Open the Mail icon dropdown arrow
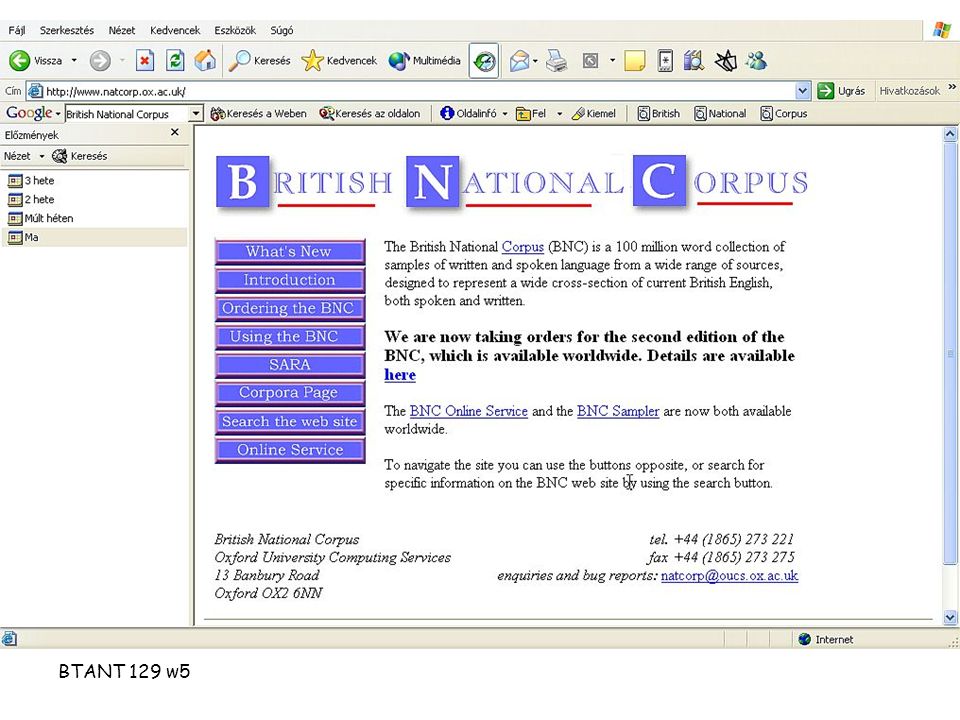Image resolution: width=960 pixels, height=720 pixels. [535, 60]
